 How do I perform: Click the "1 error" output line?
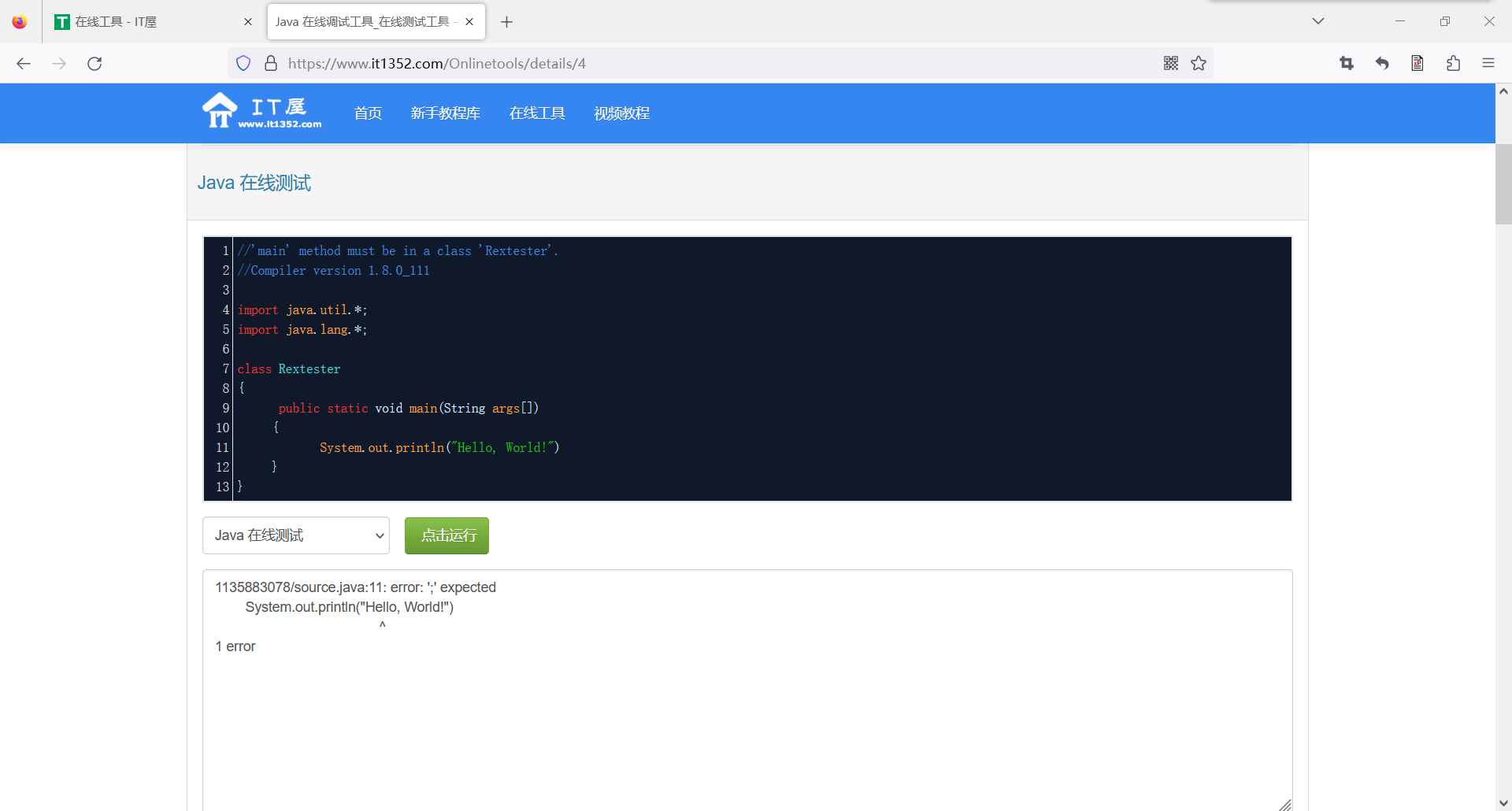pyautogui.click(x=235, y=646)
